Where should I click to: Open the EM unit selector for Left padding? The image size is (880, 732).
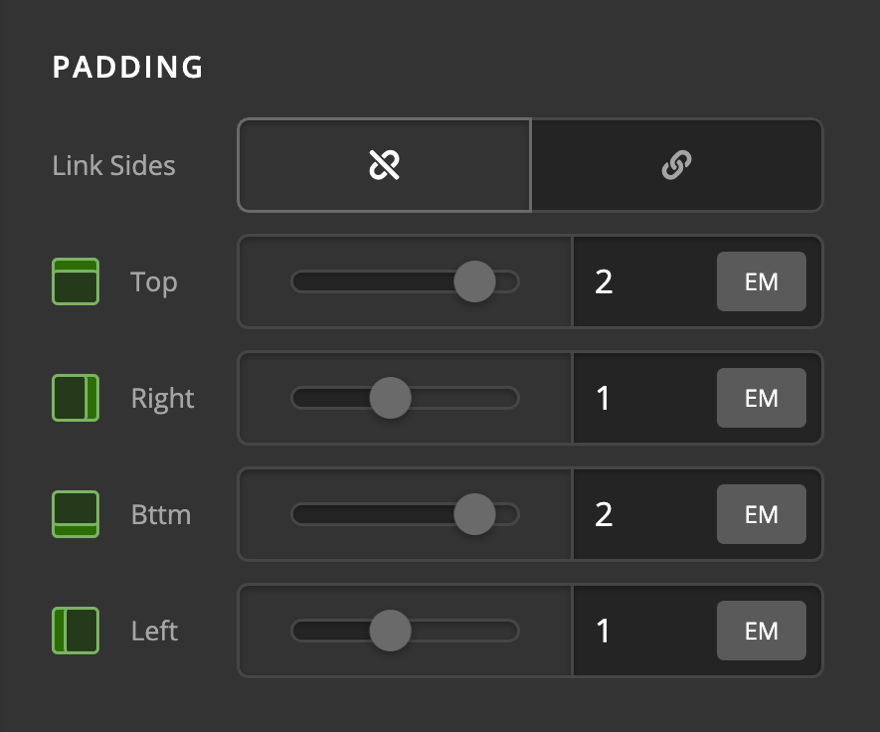(761, 630)
